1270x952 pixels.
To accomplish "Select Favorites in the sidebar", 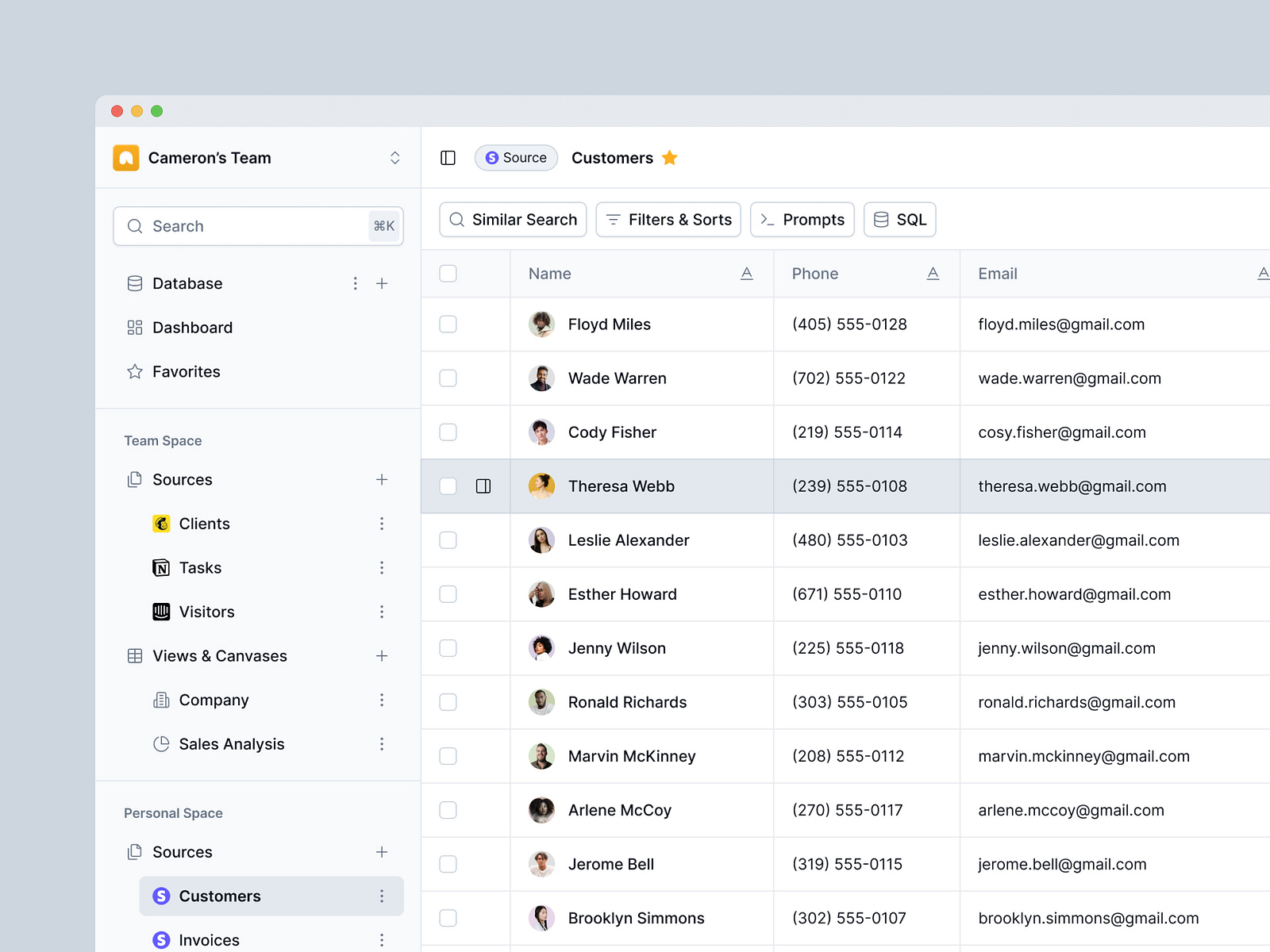I will click(186, 371).
